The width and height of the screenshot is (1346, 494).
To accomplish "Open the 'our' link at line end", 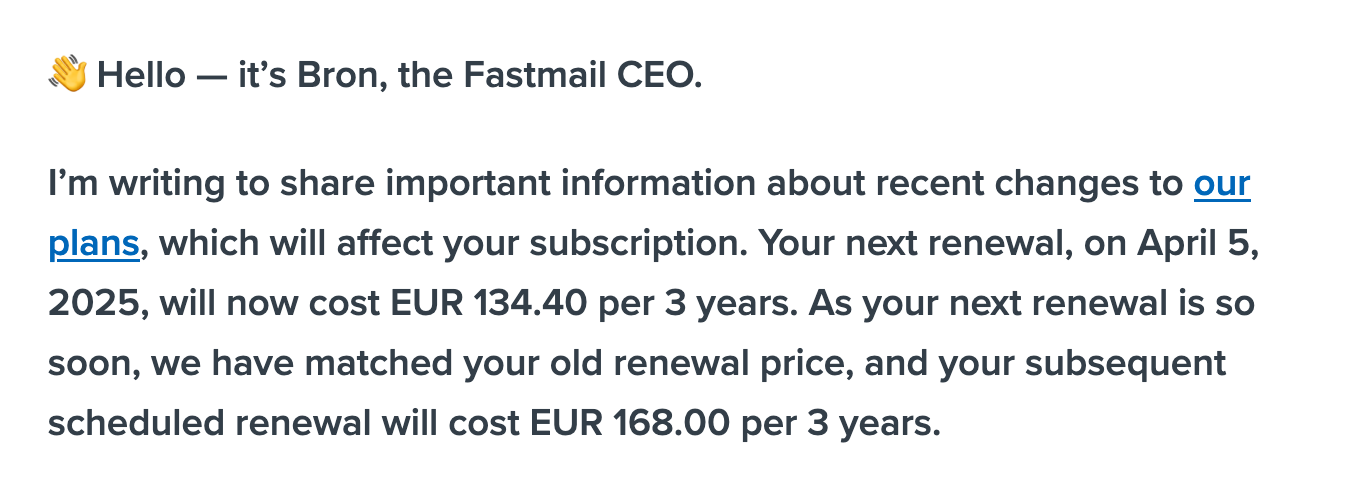I will (1222, 184).
